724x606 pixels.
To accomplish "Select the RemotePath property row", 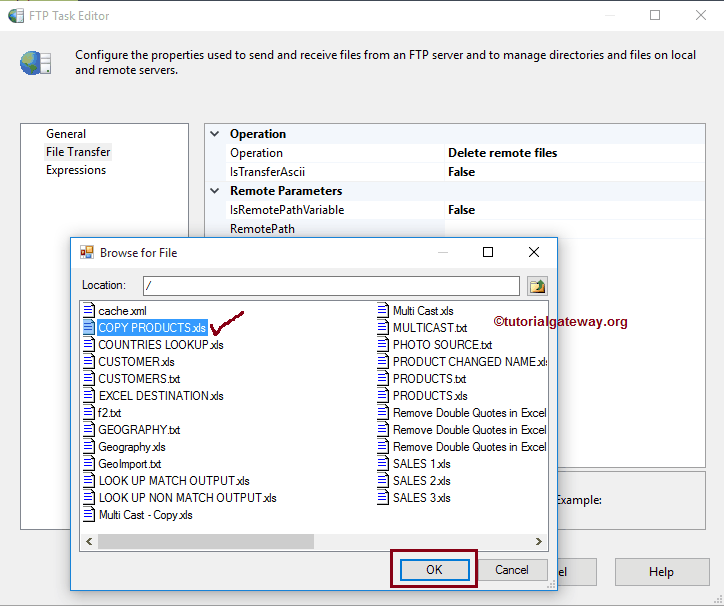I will [465, 229].
